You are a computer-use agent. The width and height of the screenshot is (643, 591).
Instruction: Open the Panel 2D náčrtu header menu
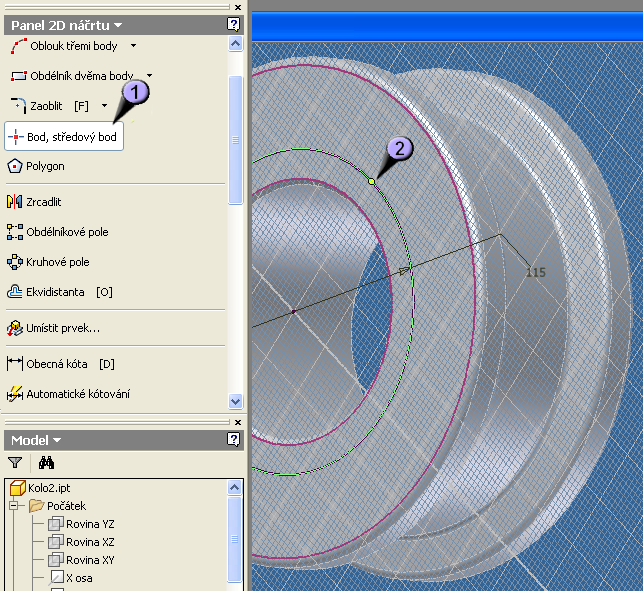[66, 25]
